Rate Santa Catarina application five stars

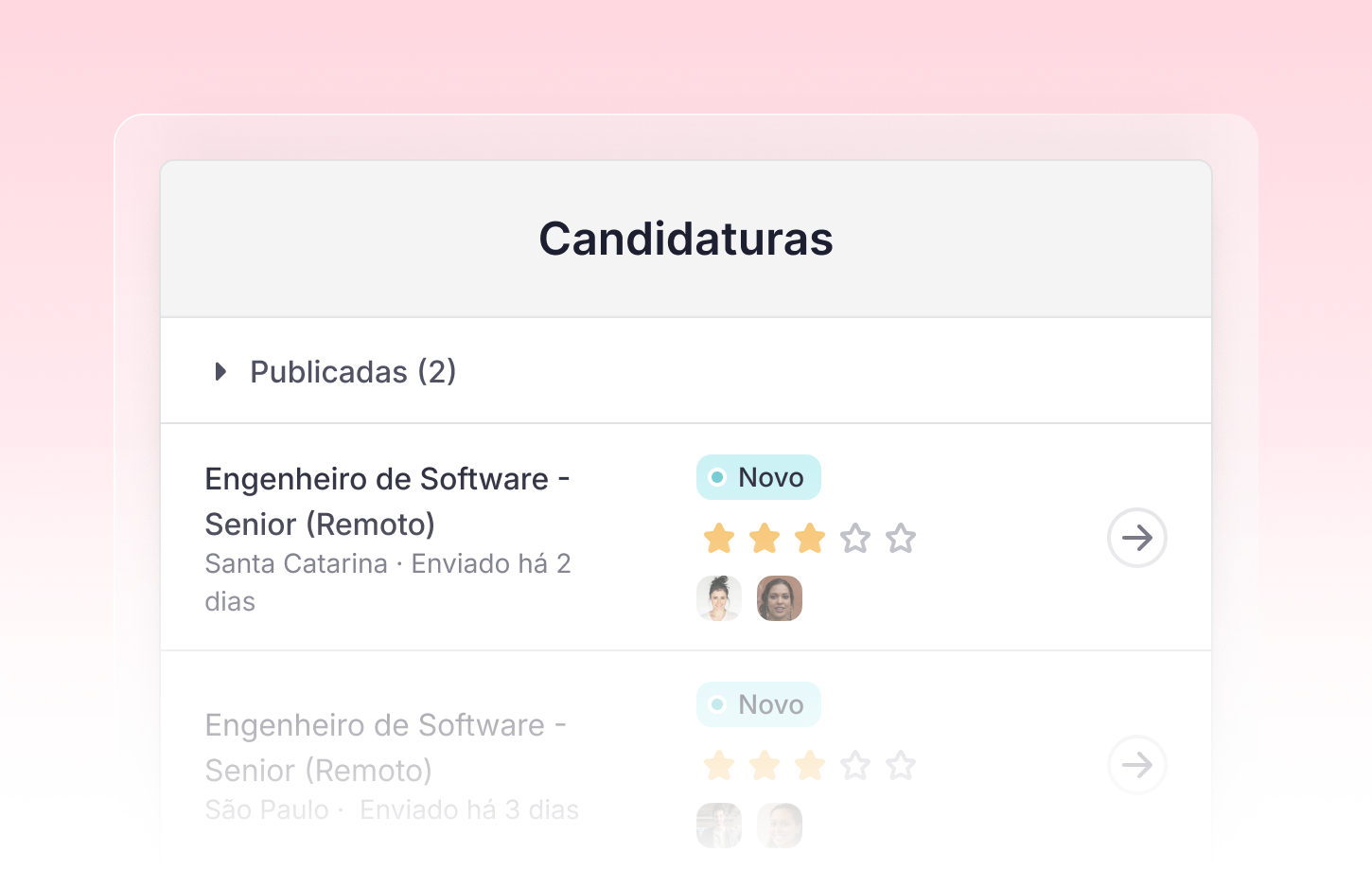click(x=901, y=539)
